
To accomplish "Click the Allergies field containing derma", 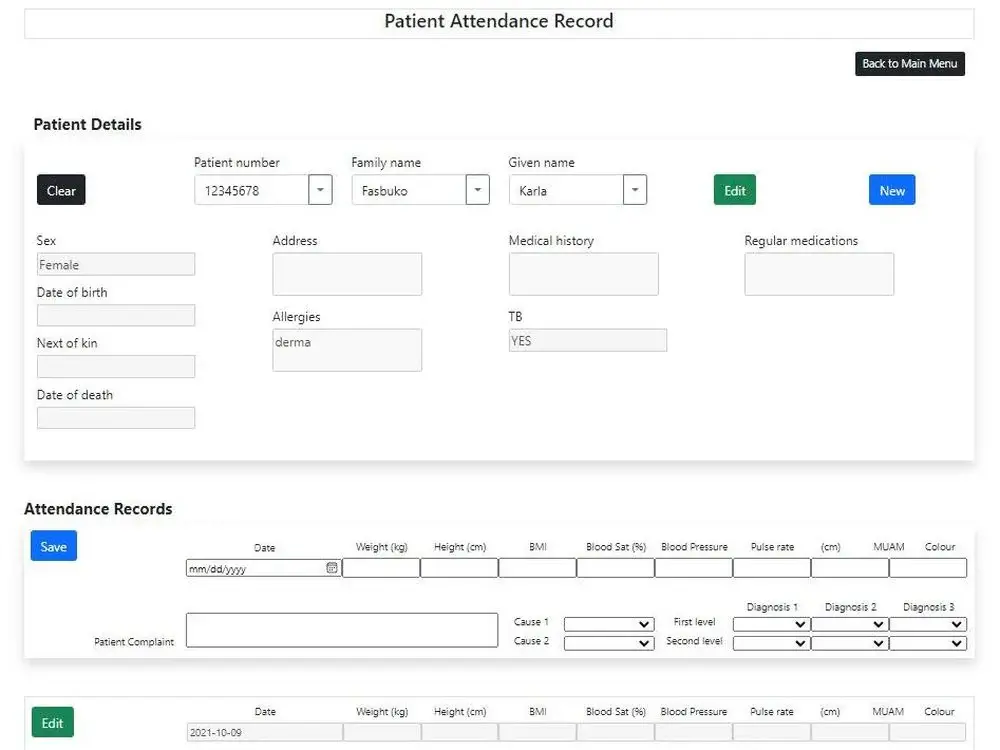I will pos(347,350).
